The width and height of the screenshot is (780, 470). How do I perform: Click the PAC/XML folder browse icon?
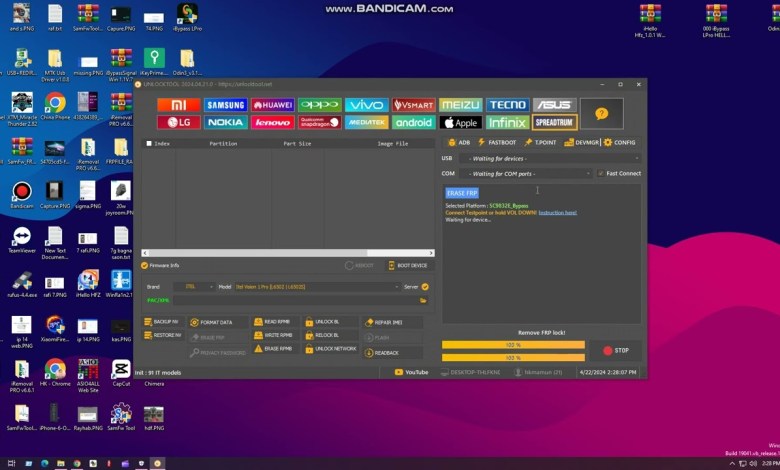click(x=423, y=300)
